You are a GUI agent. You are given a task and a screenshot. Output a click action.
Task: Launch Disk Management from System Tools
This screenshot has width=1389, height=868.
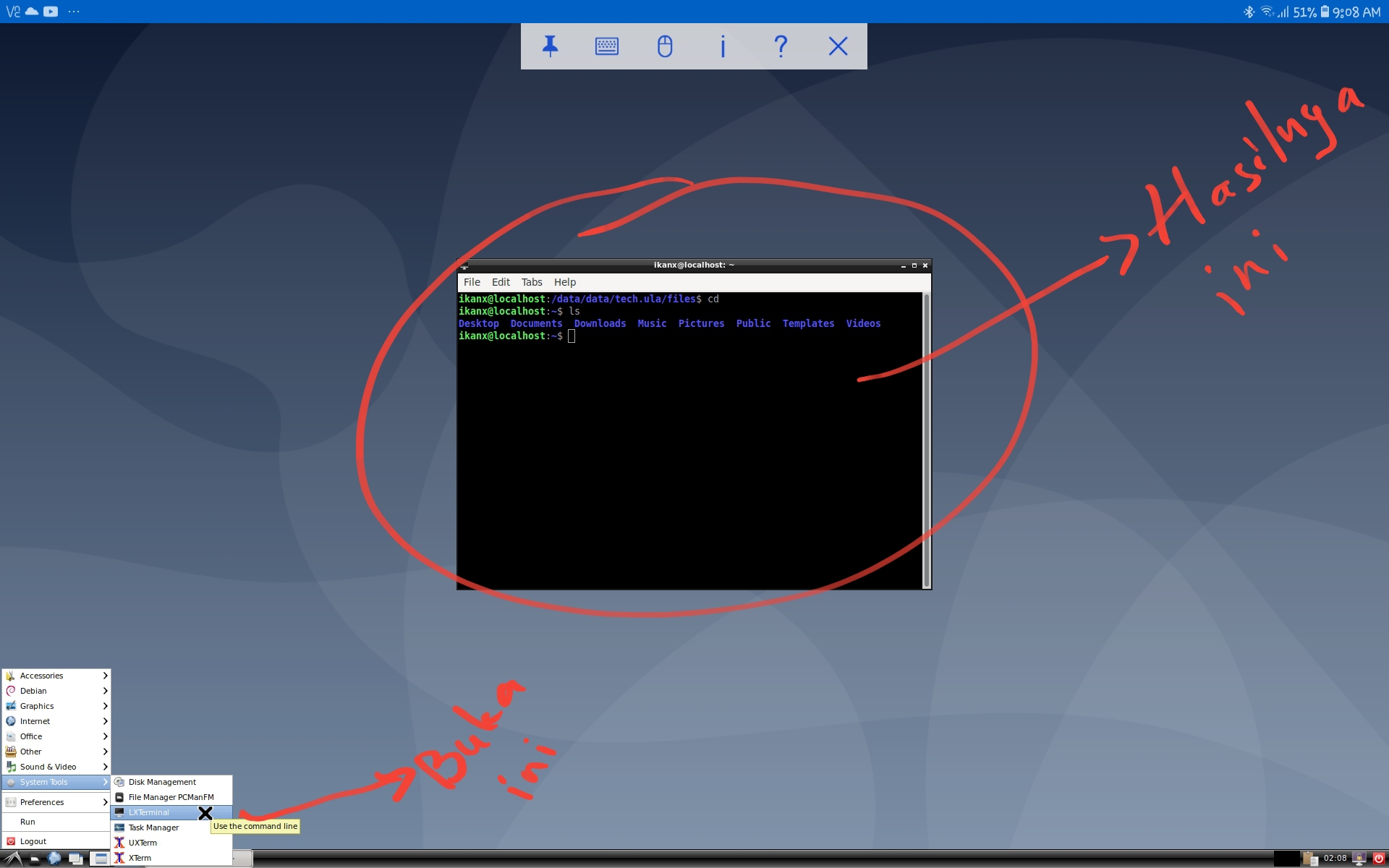pyautogui.click(x=171, y=782)
